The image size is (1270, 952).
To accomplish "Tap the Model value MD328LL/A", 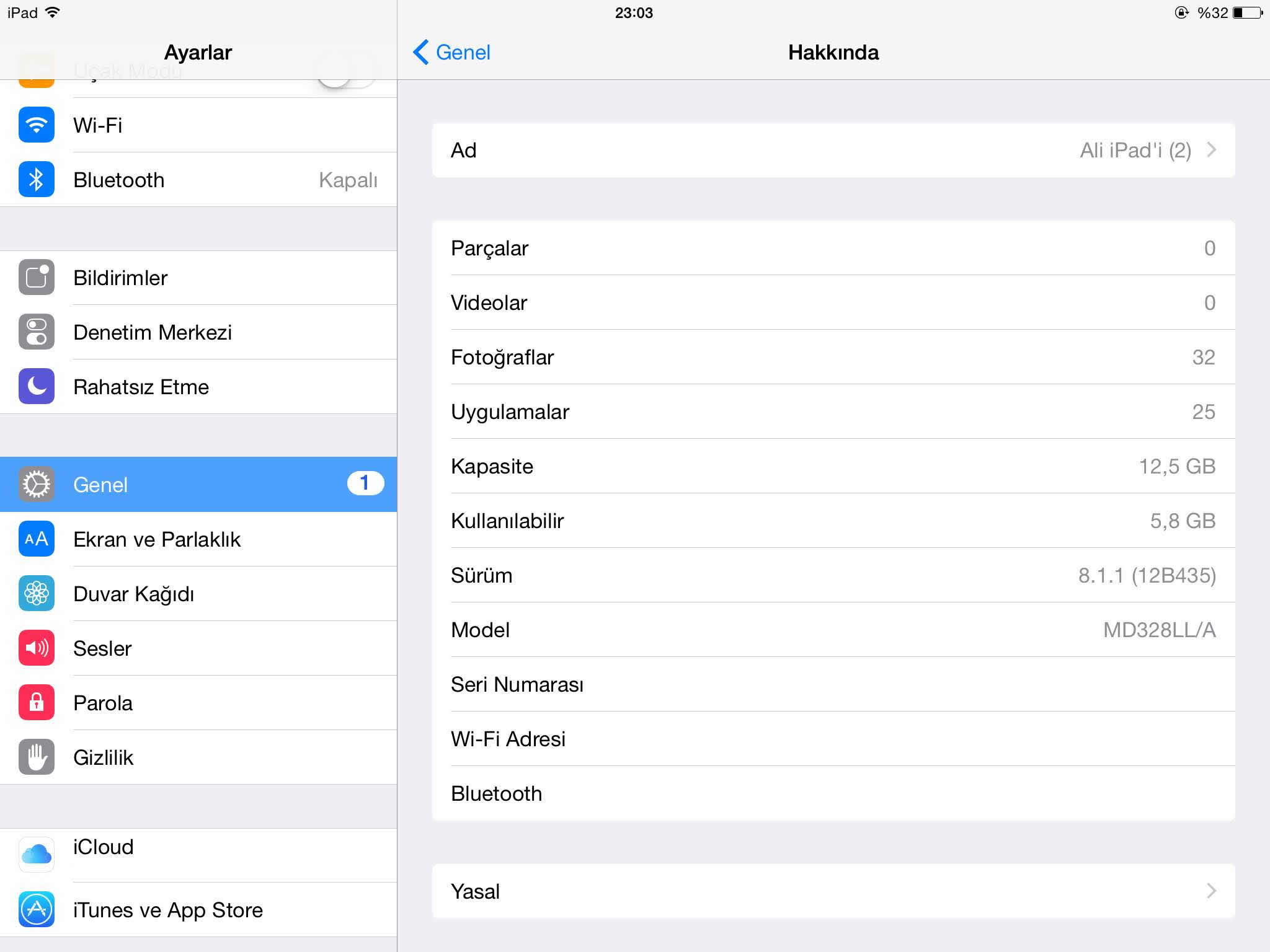I will [1159, 630].
